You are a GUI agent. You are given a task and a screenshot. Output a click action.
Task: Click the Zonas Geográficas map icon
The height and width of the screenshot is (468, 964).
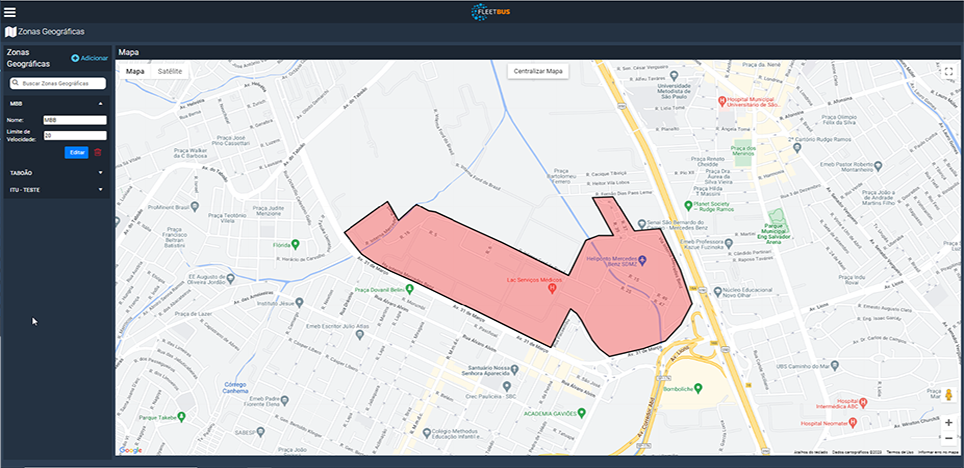10,32
